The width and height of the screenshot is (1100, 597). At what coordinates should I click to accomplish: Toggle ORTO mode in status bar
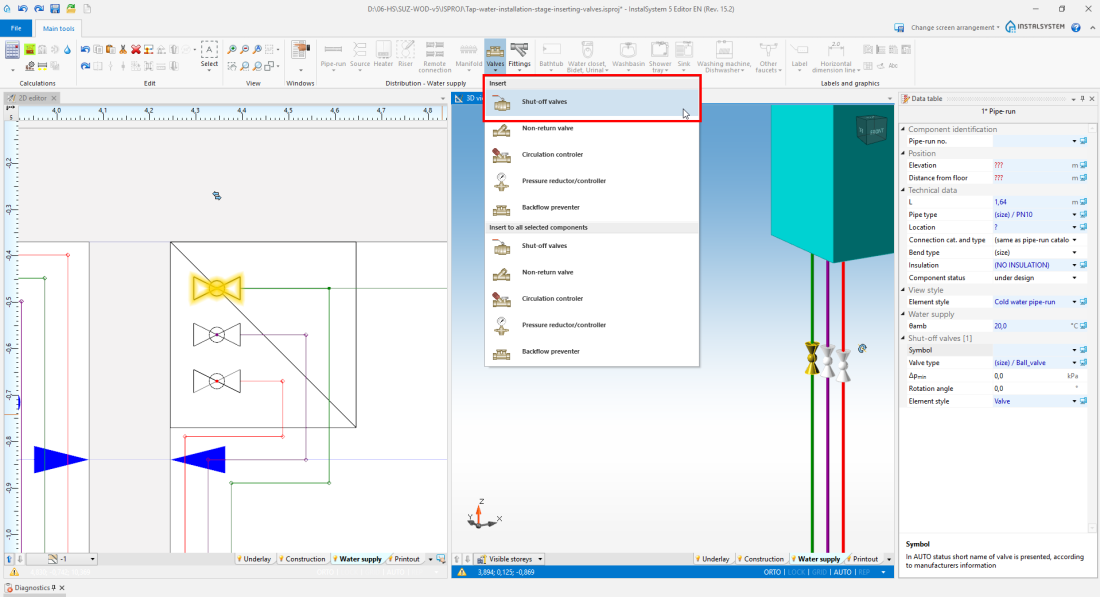[770, 572]
